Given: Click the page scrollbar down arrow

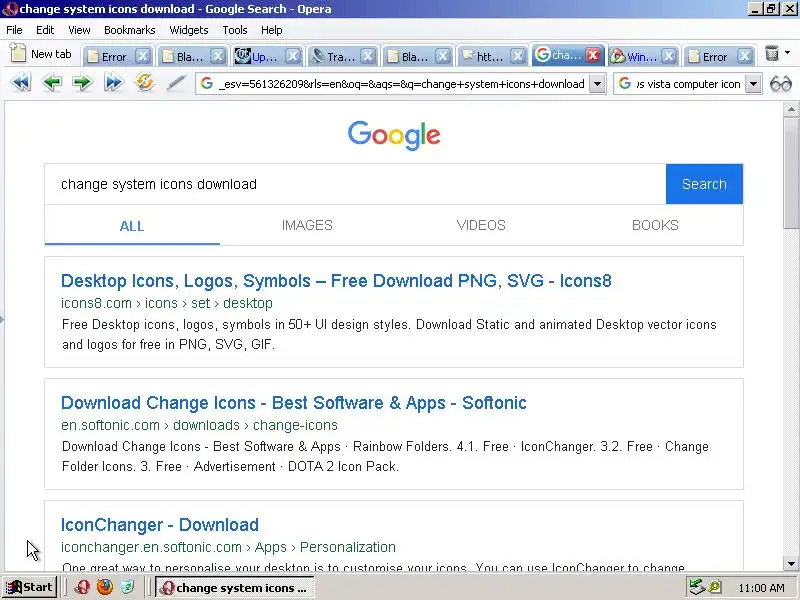Looking at the screenshot, I should 791,564.
